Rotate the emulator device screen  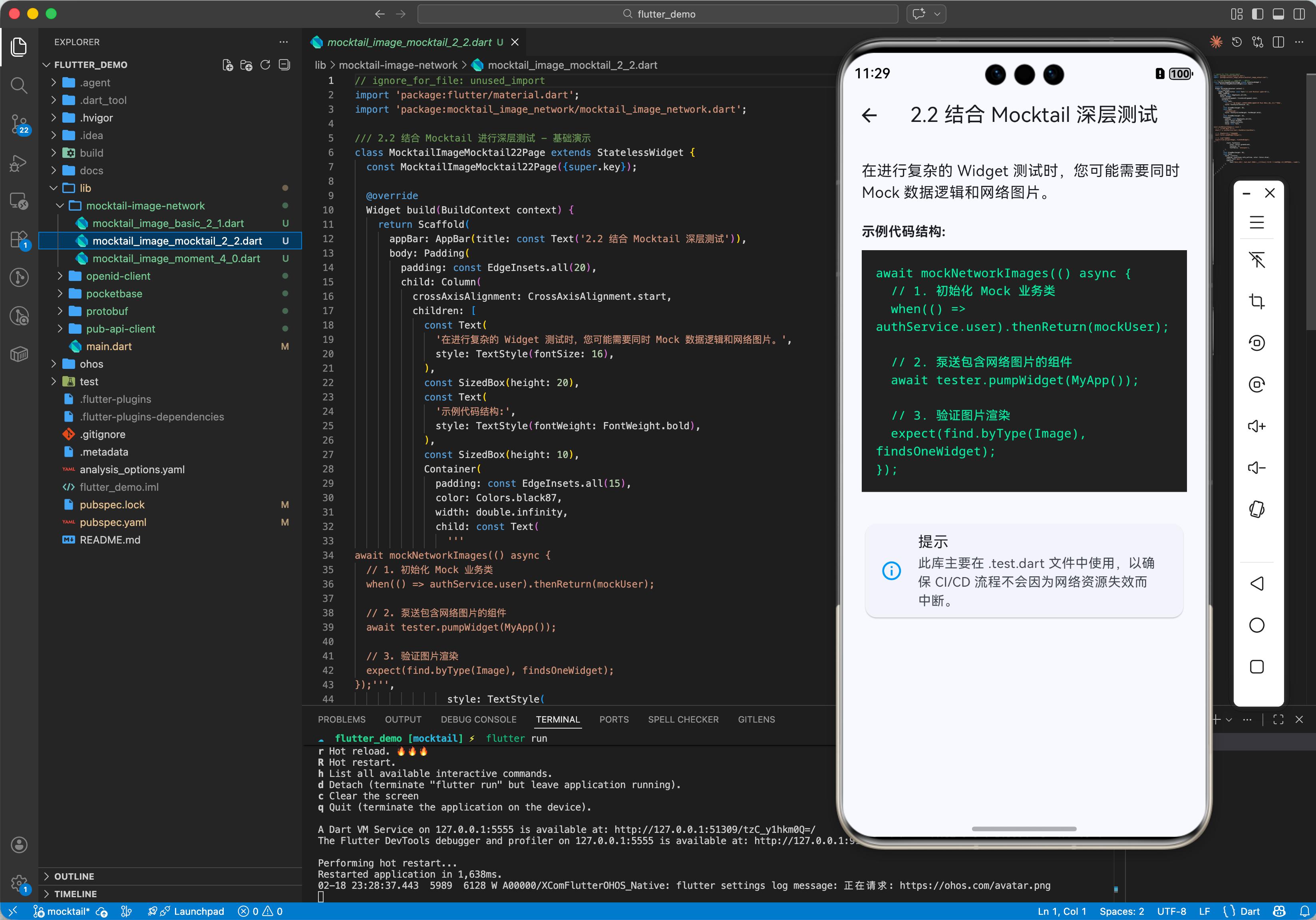(x=1256, y=509)
